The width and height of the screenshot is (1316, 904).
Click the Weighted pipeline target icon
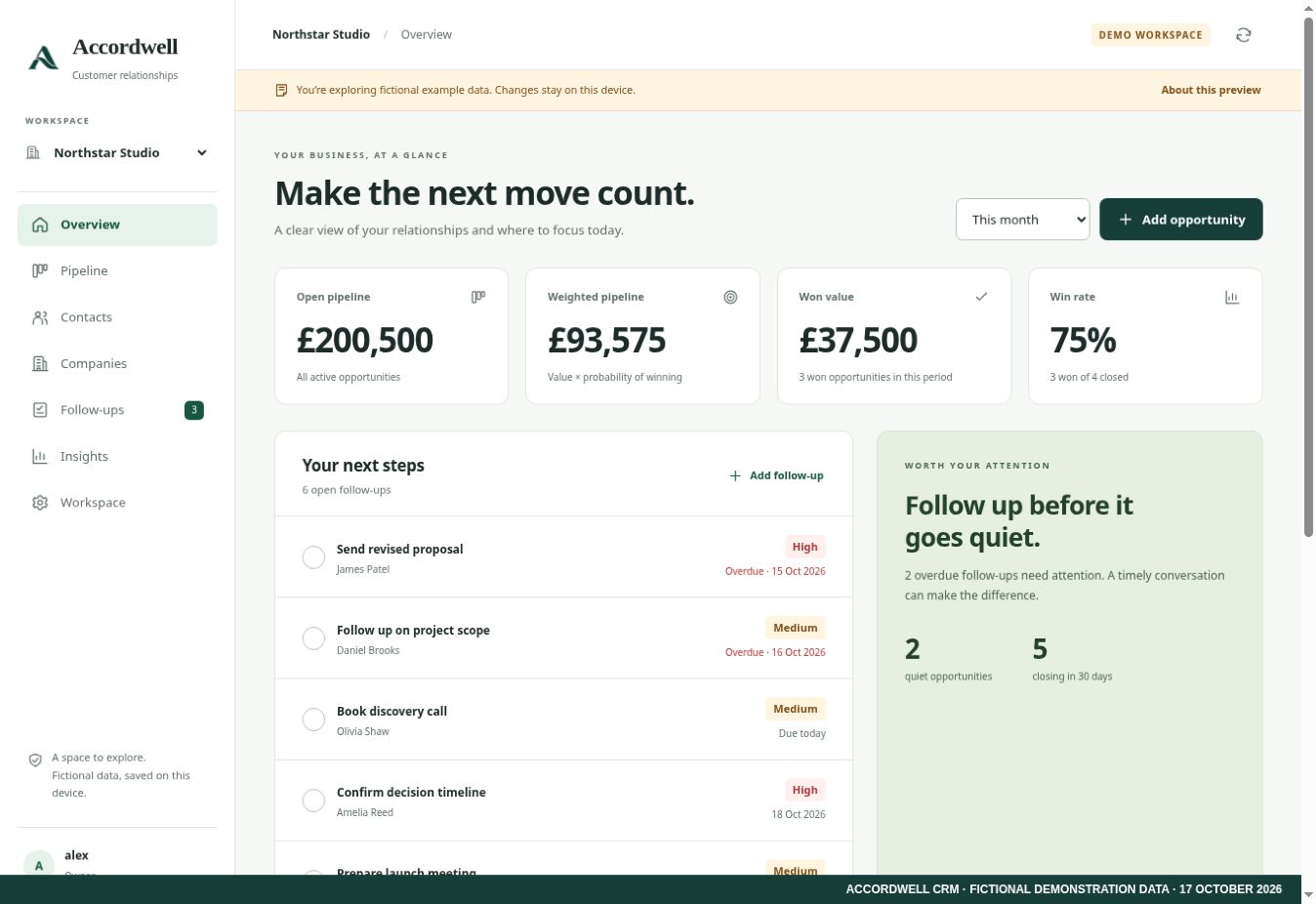[730, 297]
